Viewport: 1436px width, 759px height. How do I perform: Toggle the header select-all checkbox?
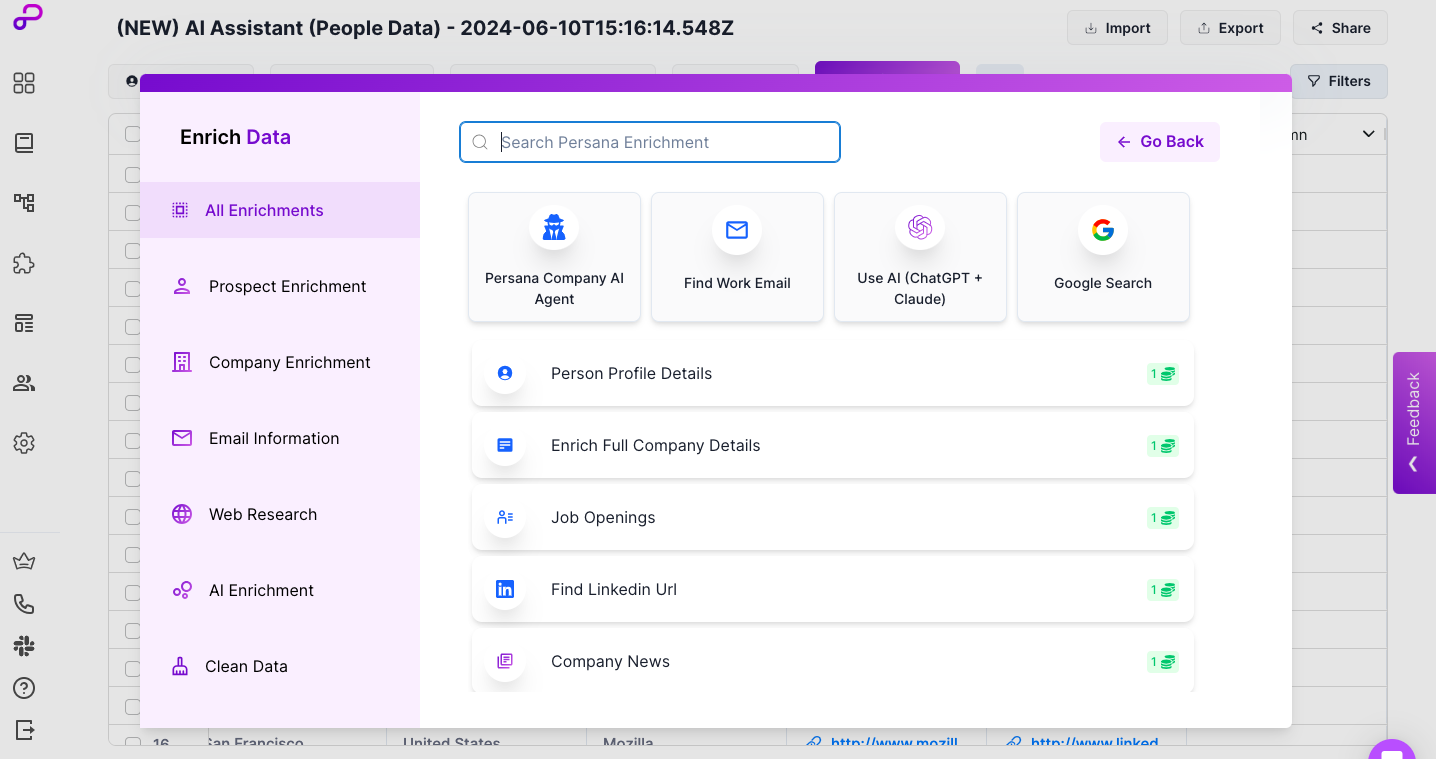(x=132, y=134)
